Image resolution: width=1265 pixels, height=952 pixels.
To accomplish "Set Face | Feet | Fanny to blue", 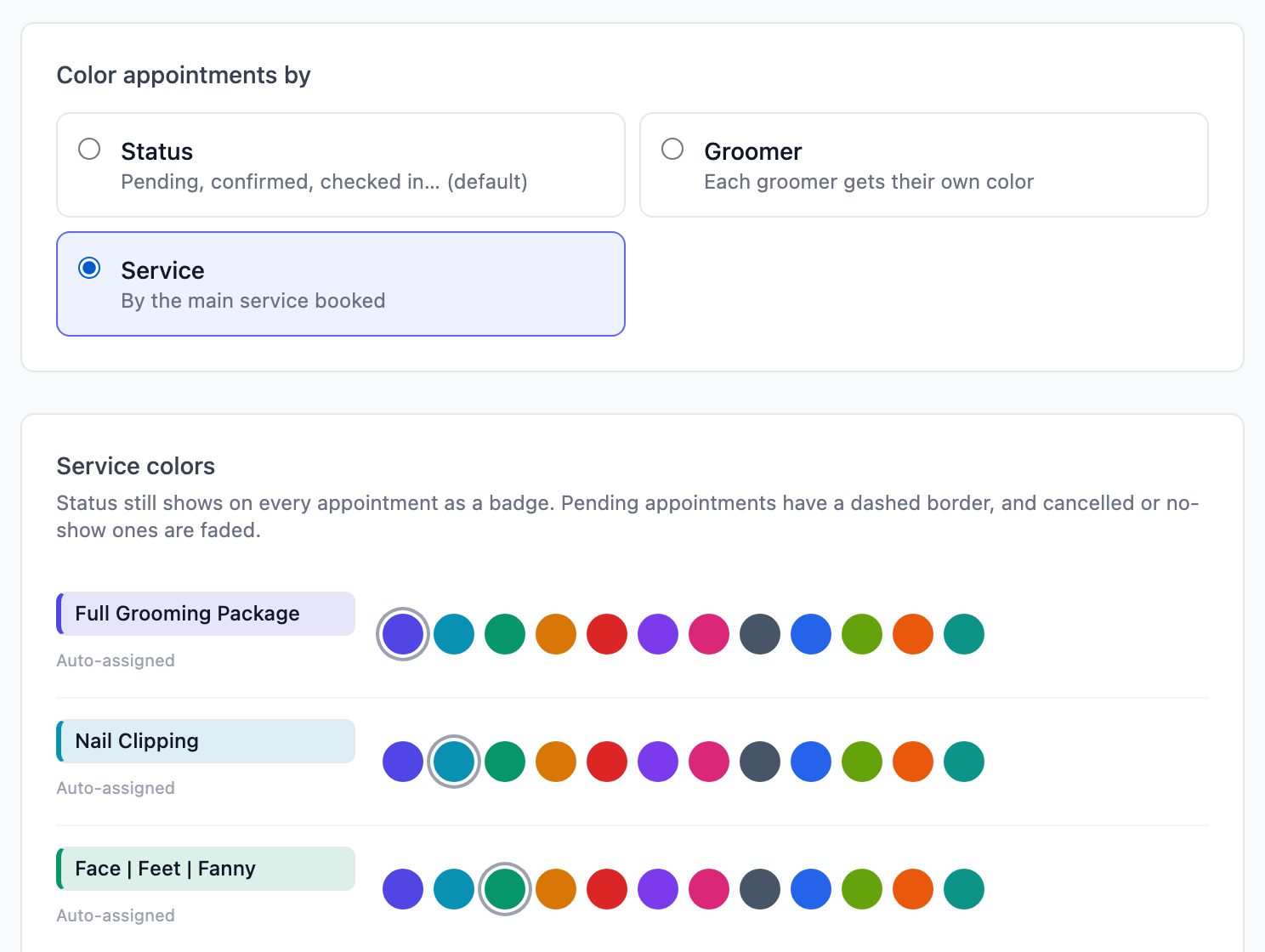I will coord(811,889).
